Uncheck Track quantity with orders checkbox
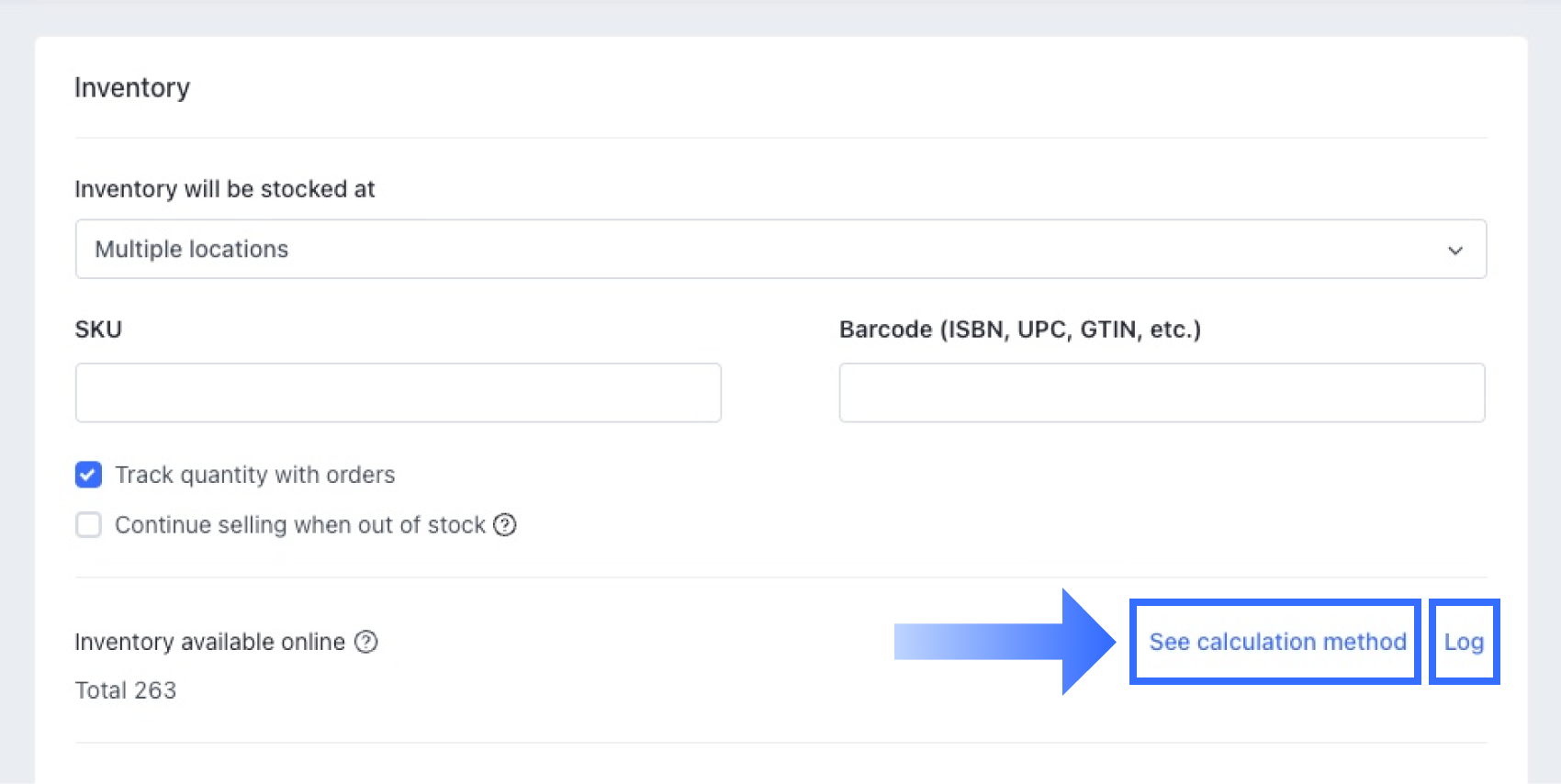Image resolution: width=1561 pixels, height=784 pixels. [x=89, y=475]
